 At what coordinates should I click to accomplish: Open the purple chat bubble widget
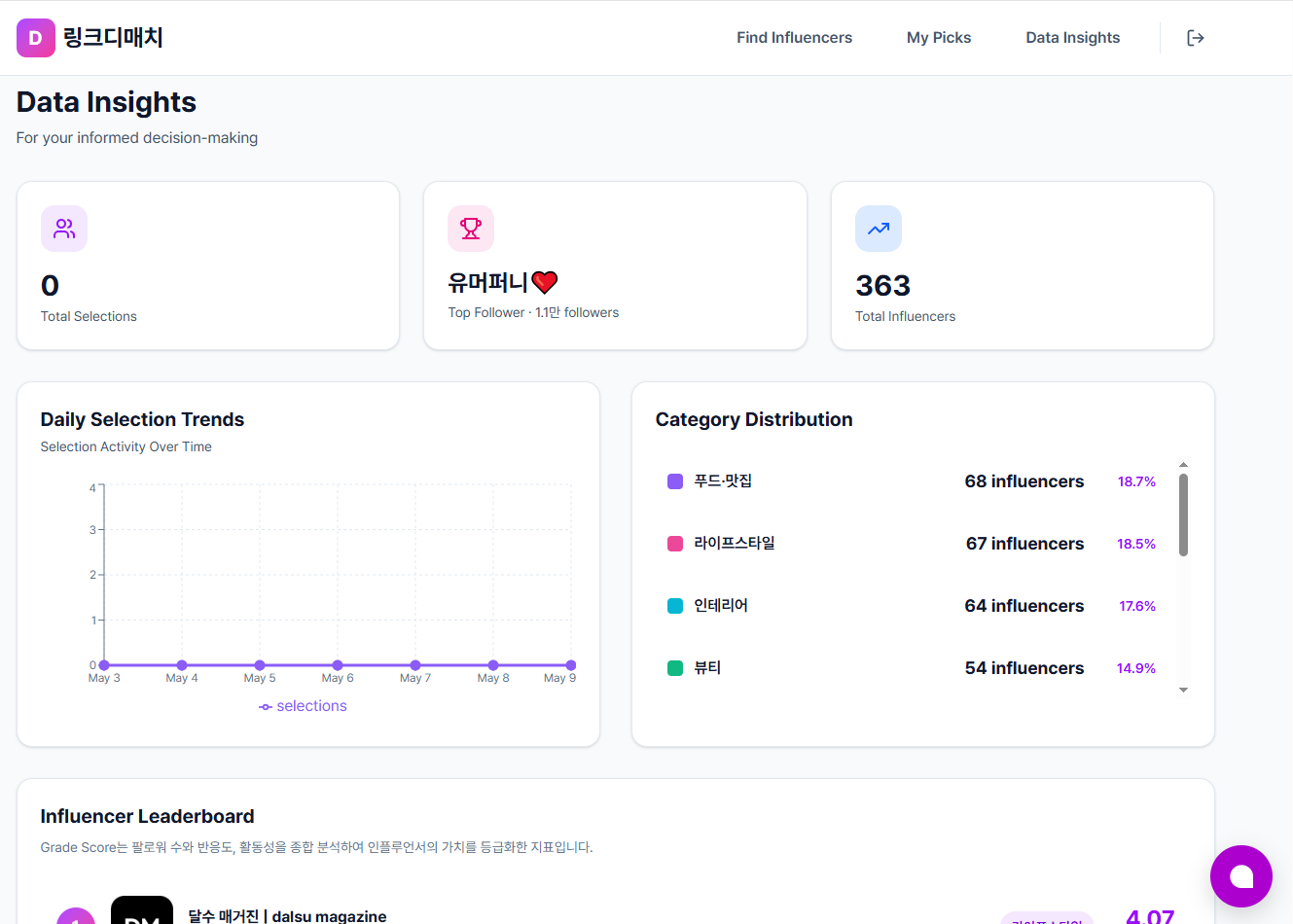click(x=1241, y=876)
